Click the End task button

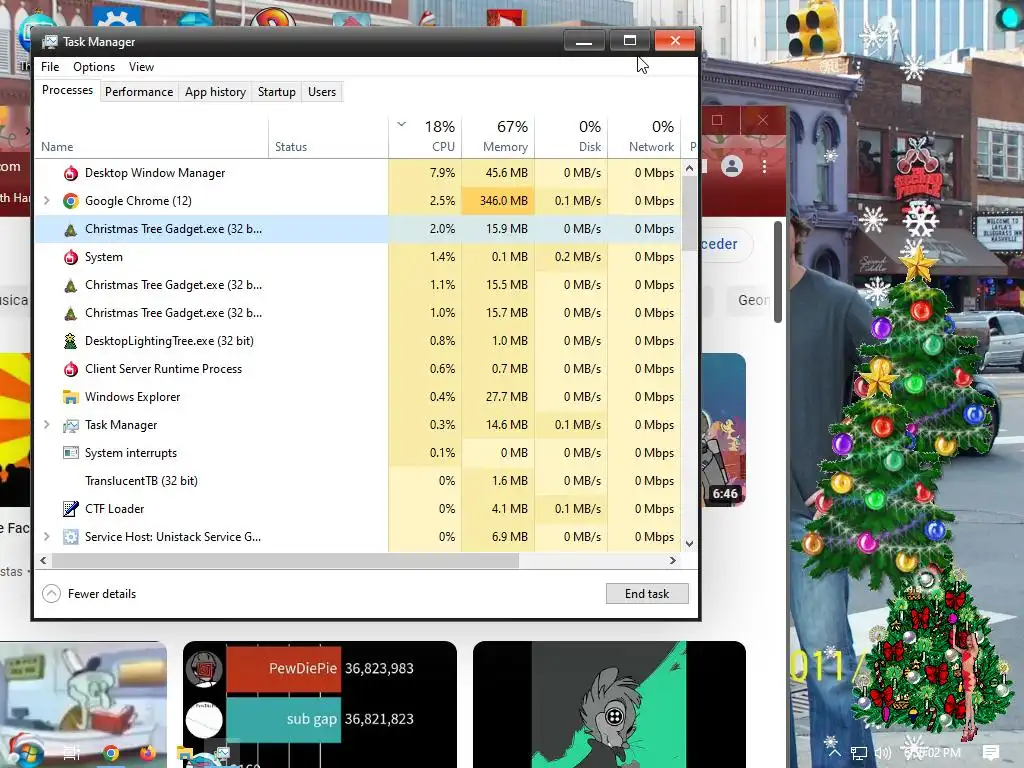[647, 594]
